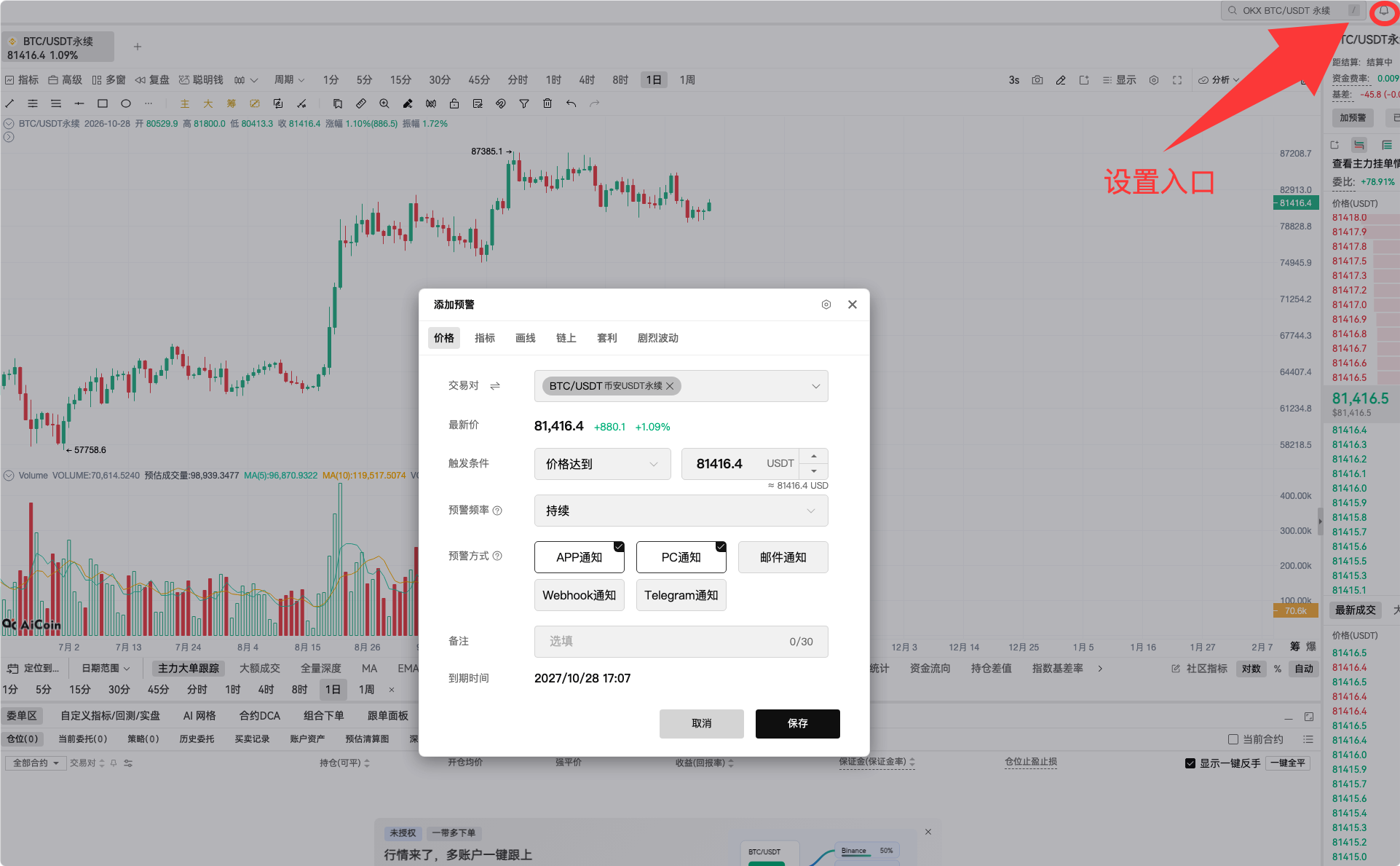Open the 全部合约 filter dropdown
Image resolution: width=1400 pixels, height=866 pixels.
coord(36,763)
